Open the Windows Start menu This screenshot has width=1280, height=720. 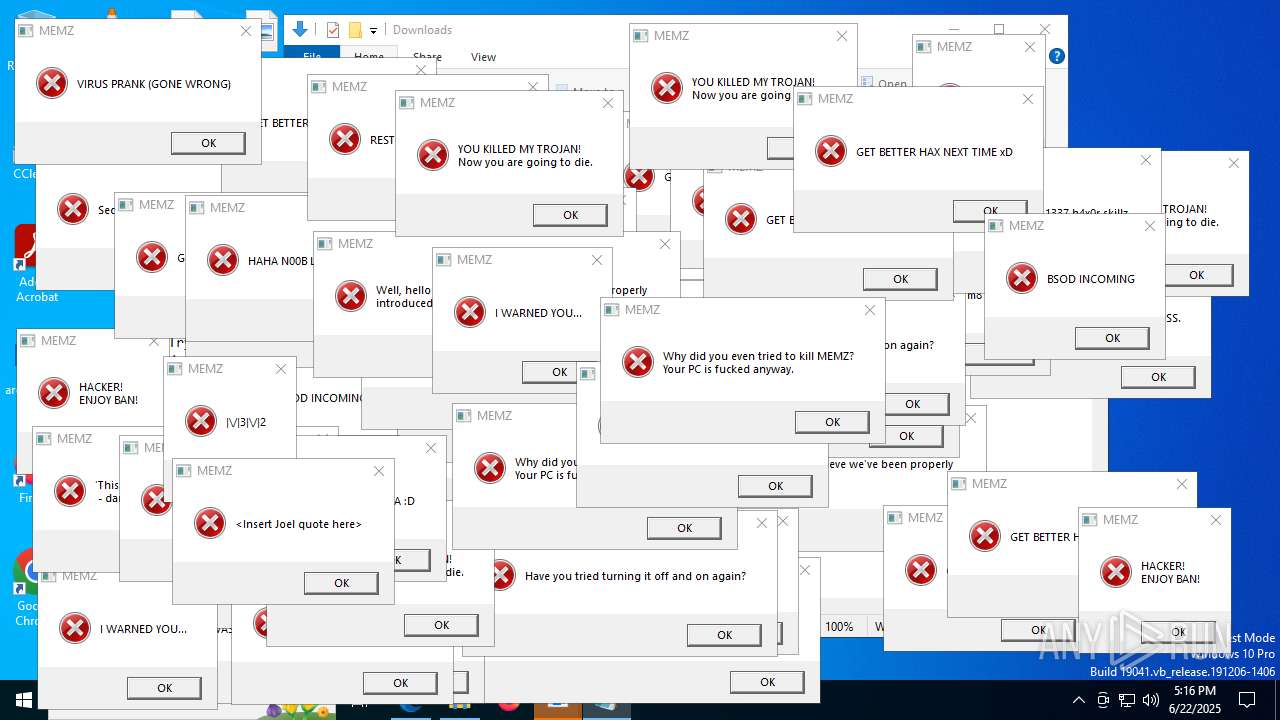click(23, 700)
